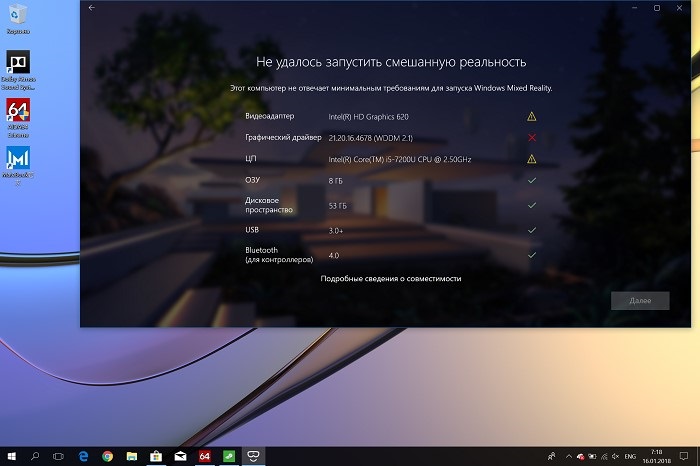Click the ОЗУ label
700x466 pixels.
tap(252, 180)
